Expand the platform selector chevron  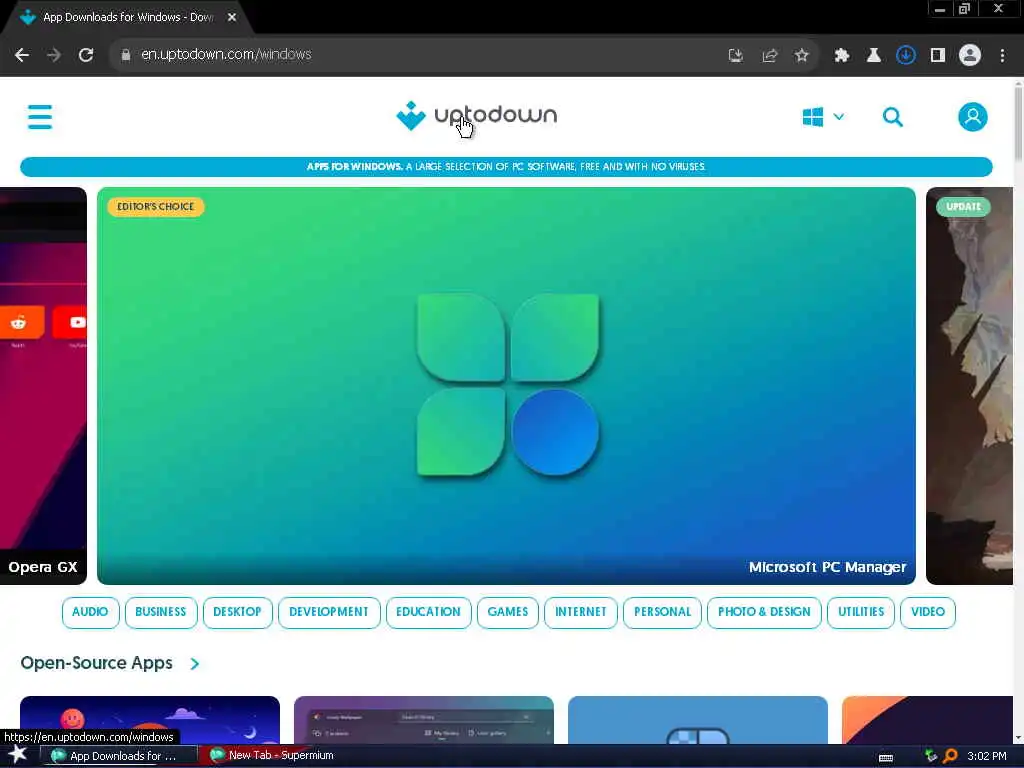coord(839,117)
